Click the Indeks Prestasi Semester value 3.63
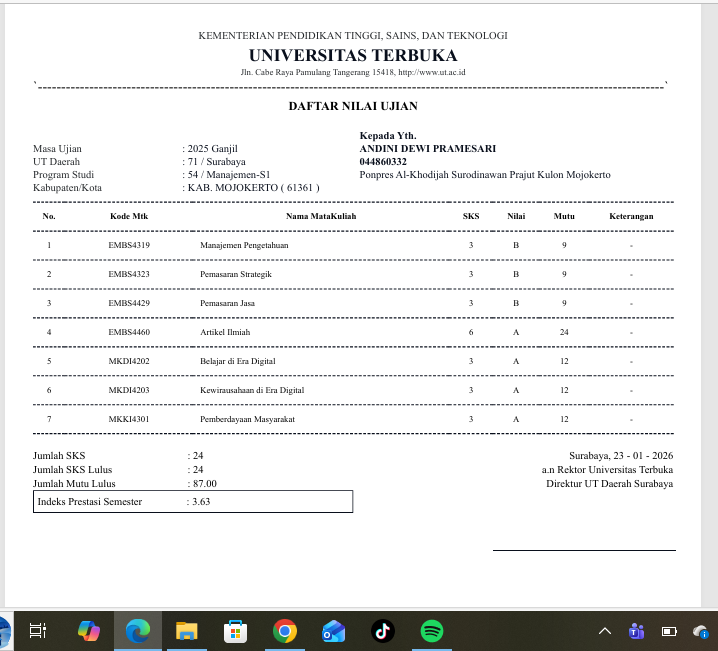718x651 pixels. click(x=201, y=501)
